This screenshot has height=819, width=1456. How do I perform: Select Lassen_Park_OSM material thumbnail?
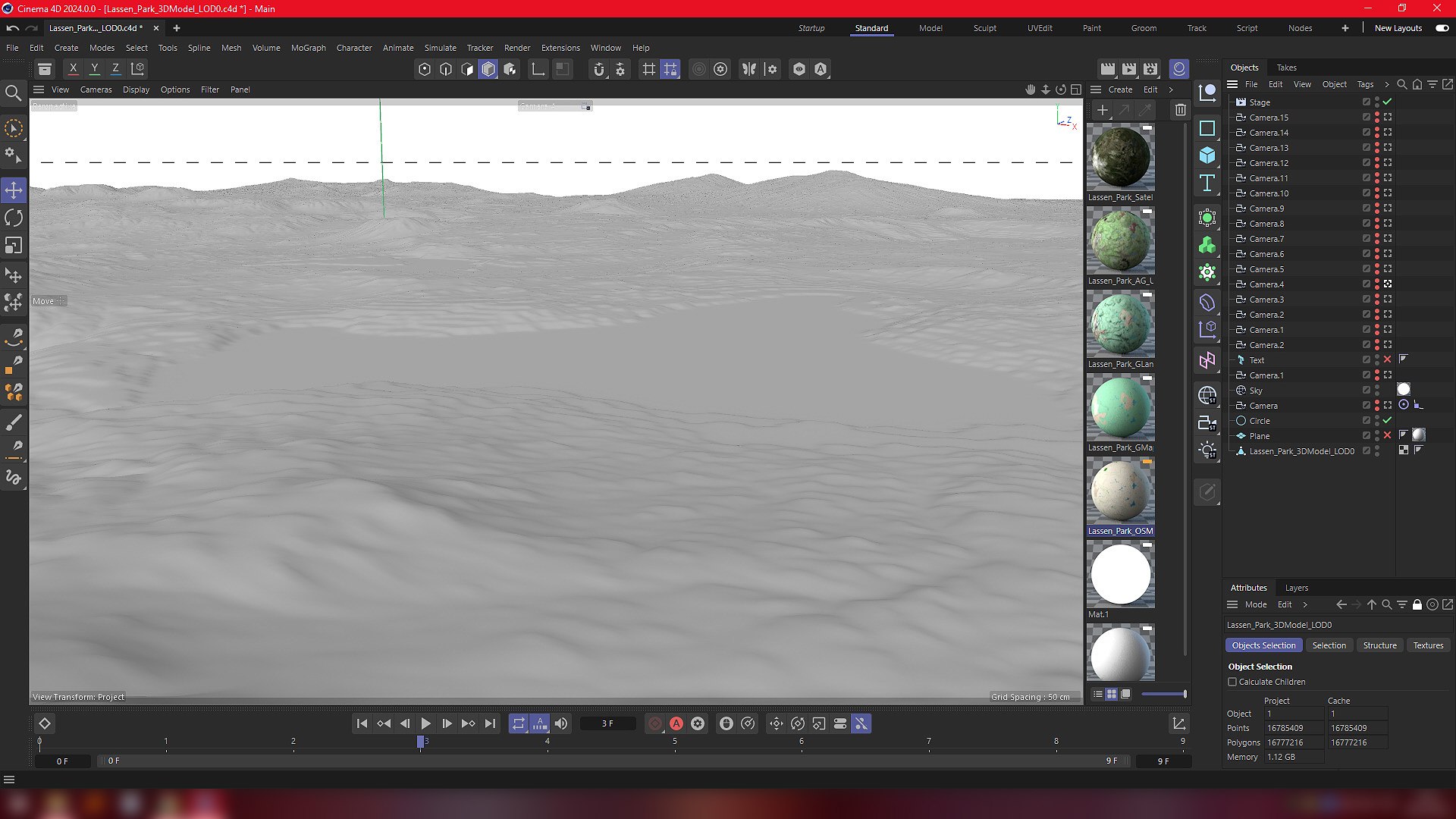click(x=1120, y=491)
